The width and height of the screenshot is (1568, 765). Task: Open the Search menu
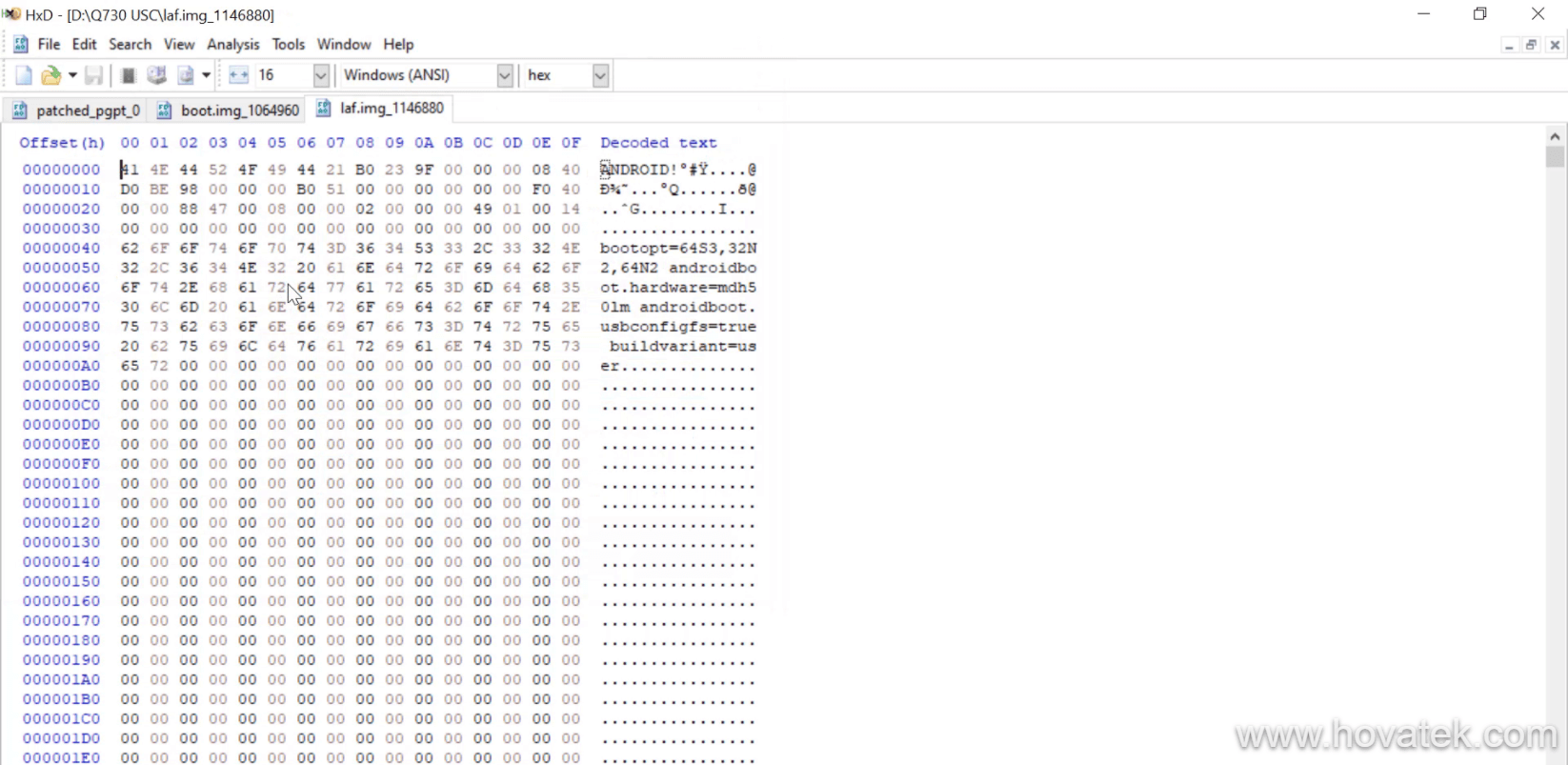pyautogui.click(x=130, y=45)
